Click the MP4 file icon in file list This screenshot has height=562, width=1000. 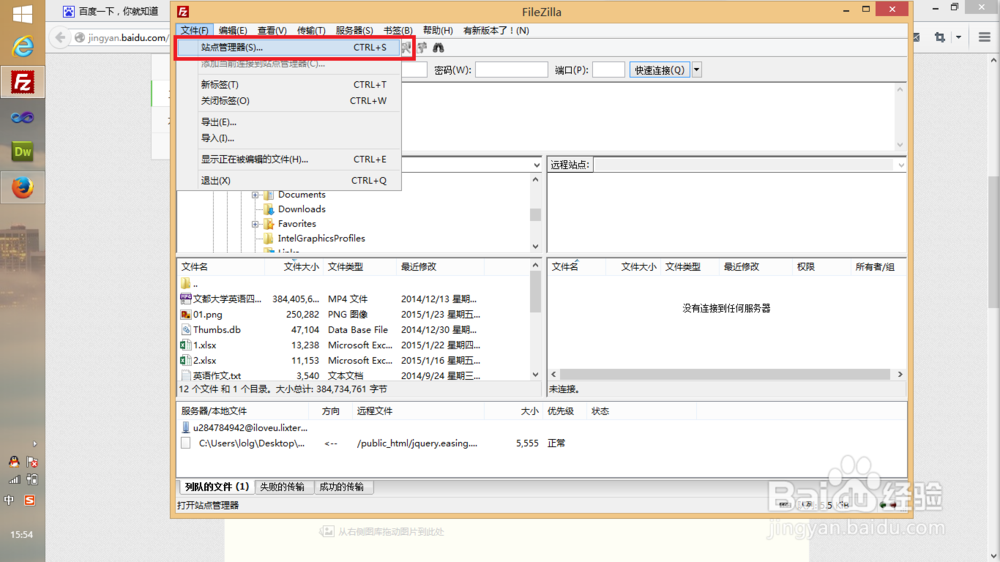pyautogui.click(x=186, y=299)
